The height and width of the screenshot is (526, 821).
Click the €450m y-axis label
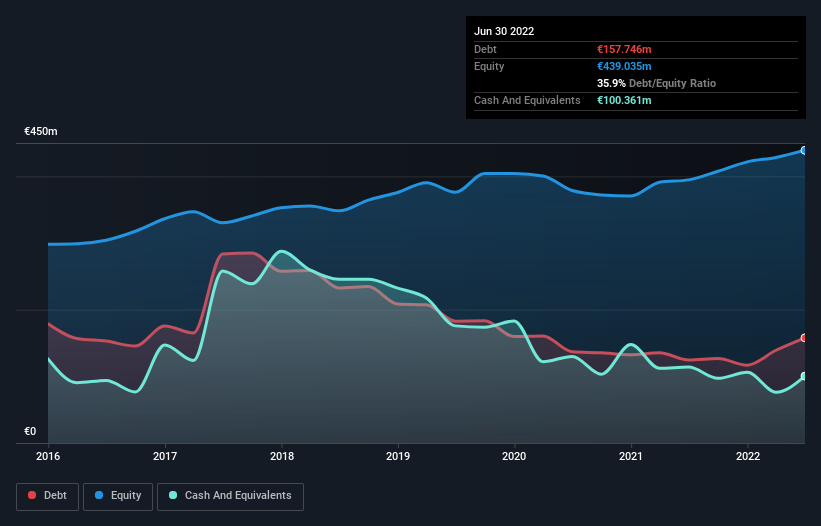tap(41, 131)
